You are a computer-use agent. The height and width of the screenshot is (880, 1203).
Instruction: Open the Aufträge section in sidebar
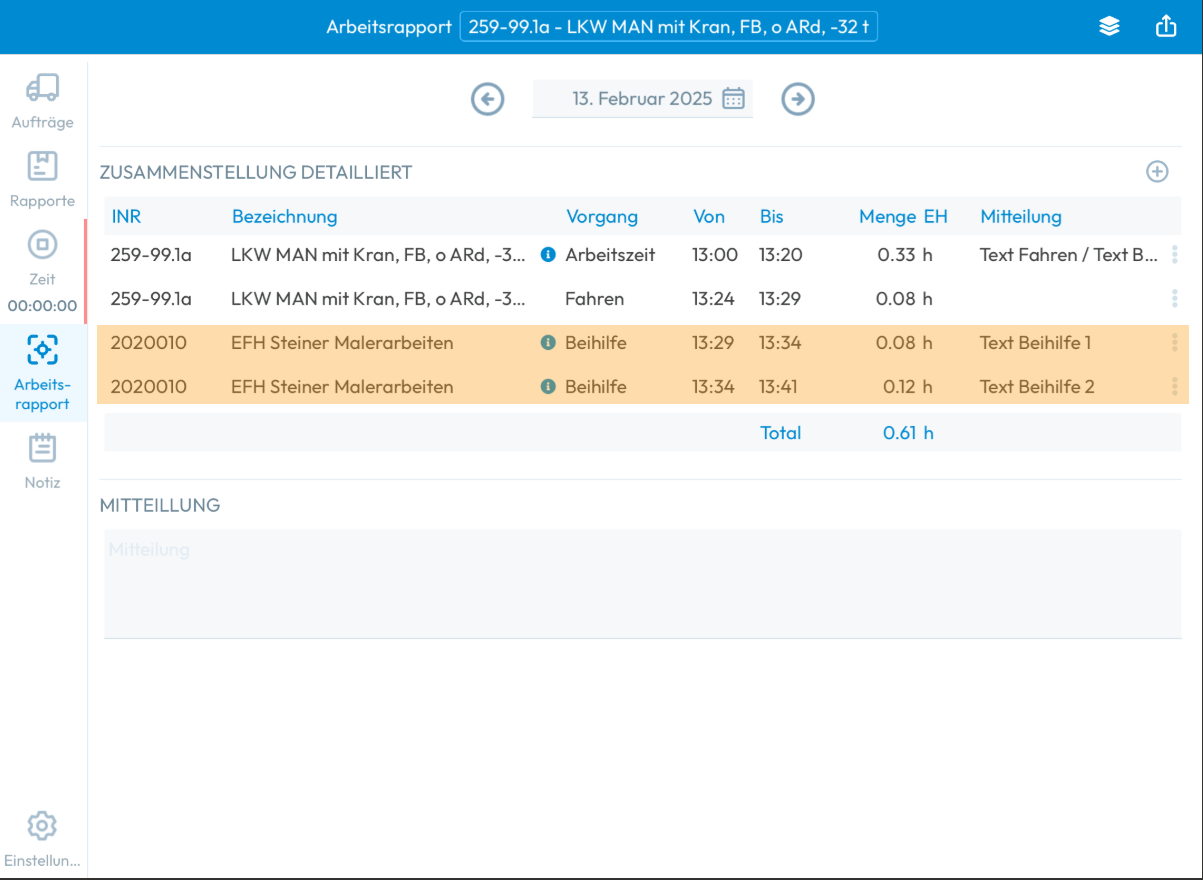(x=42, y=101)
